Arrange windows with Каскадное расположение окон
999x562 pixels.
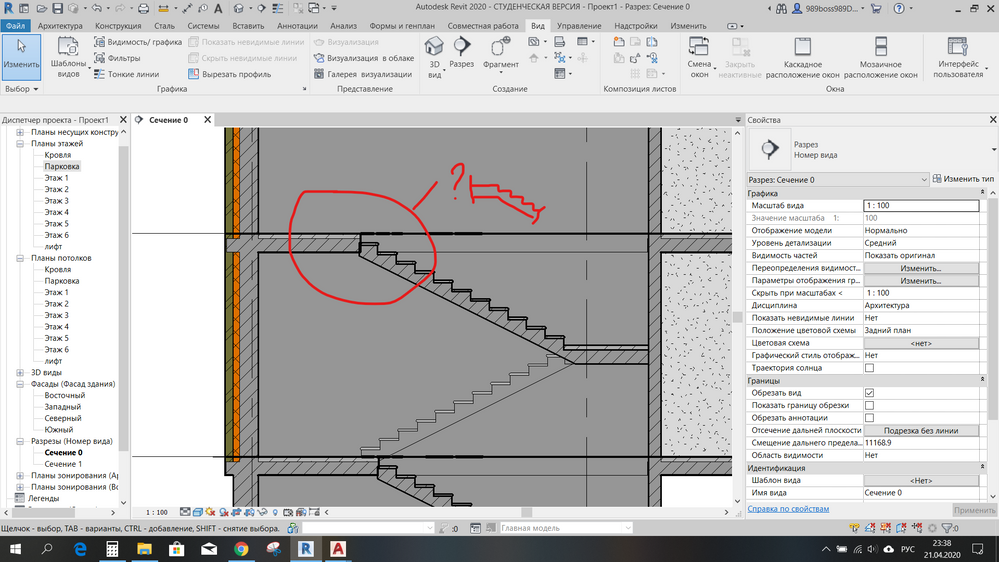click(803, 57)
